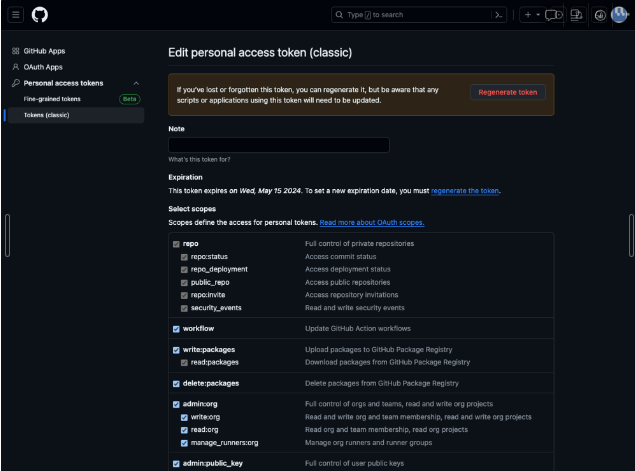Click the magnifier search icon
This screenshot has width=635, height=471.
click(x=339, y=15)
